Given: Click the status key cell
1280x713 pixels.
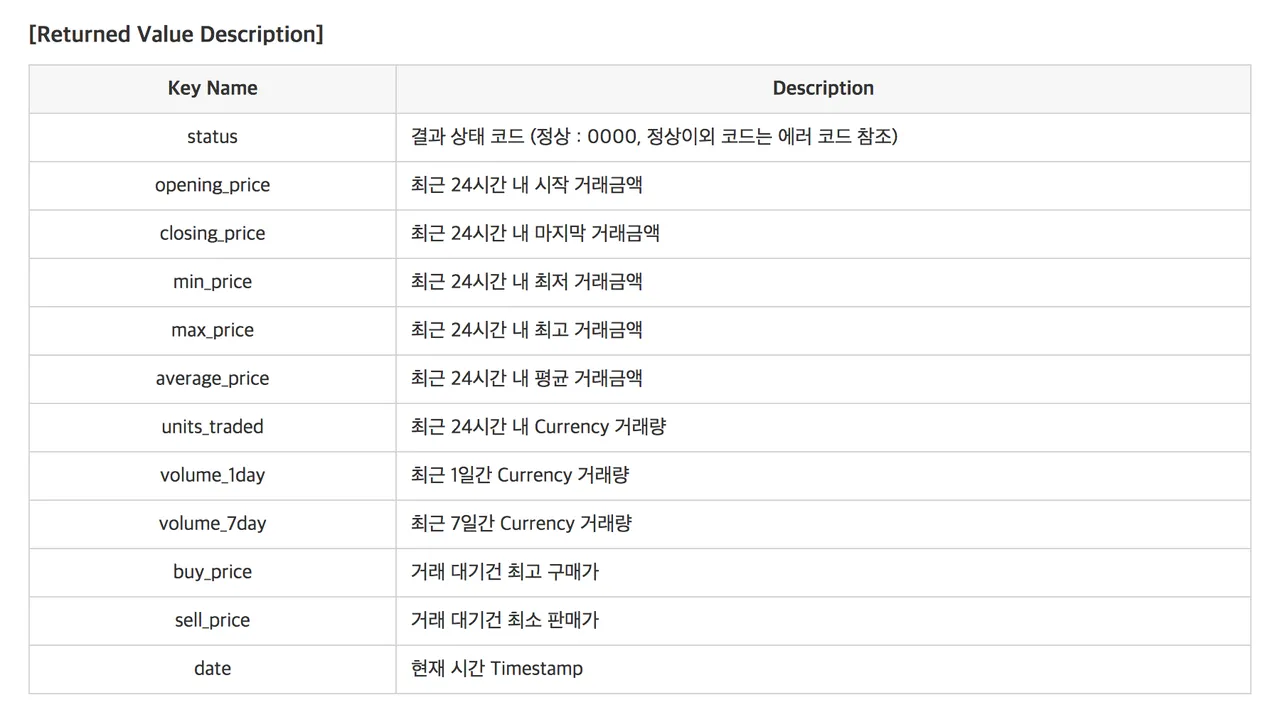Looking at the screenshot, I should (212, 137).
